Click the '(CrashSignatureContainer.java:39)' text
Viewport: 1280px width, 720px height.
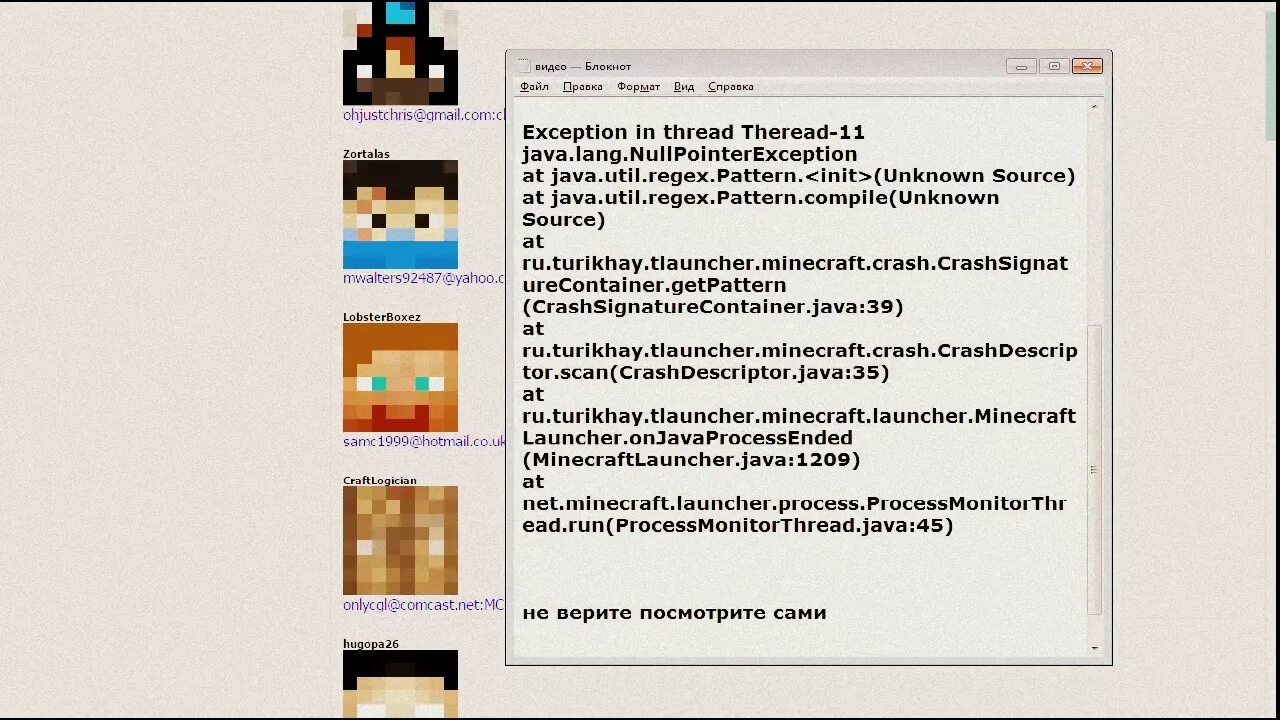pos(713,307)
